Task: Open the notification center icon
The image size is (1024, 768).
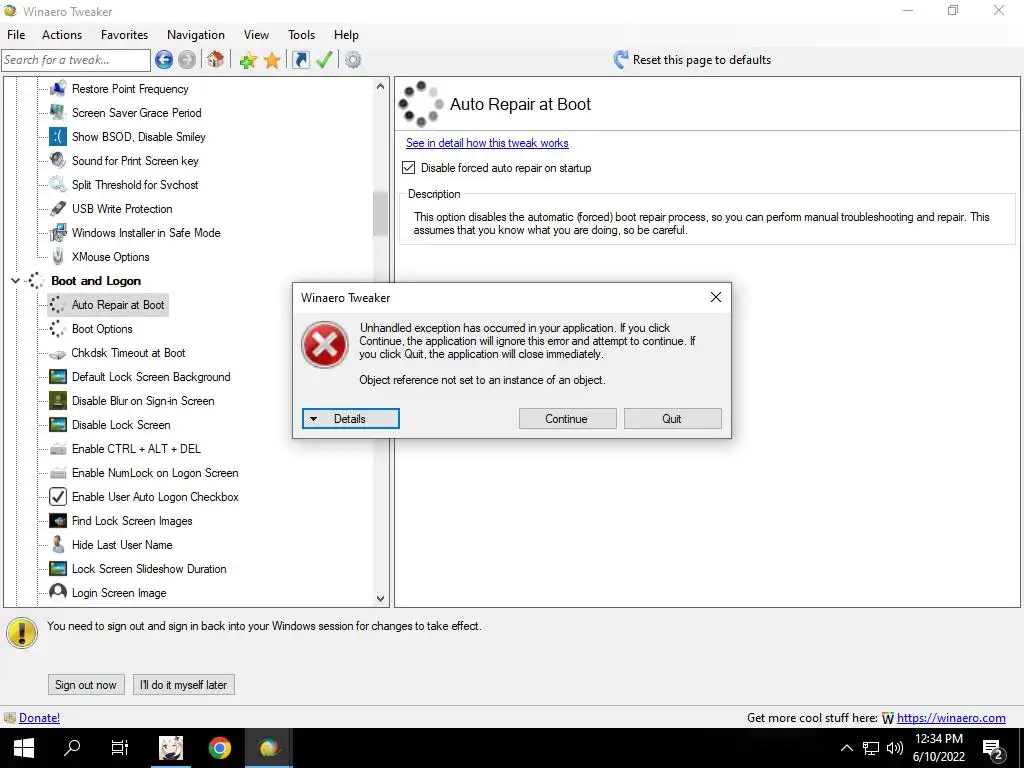Action: point(993,749)
